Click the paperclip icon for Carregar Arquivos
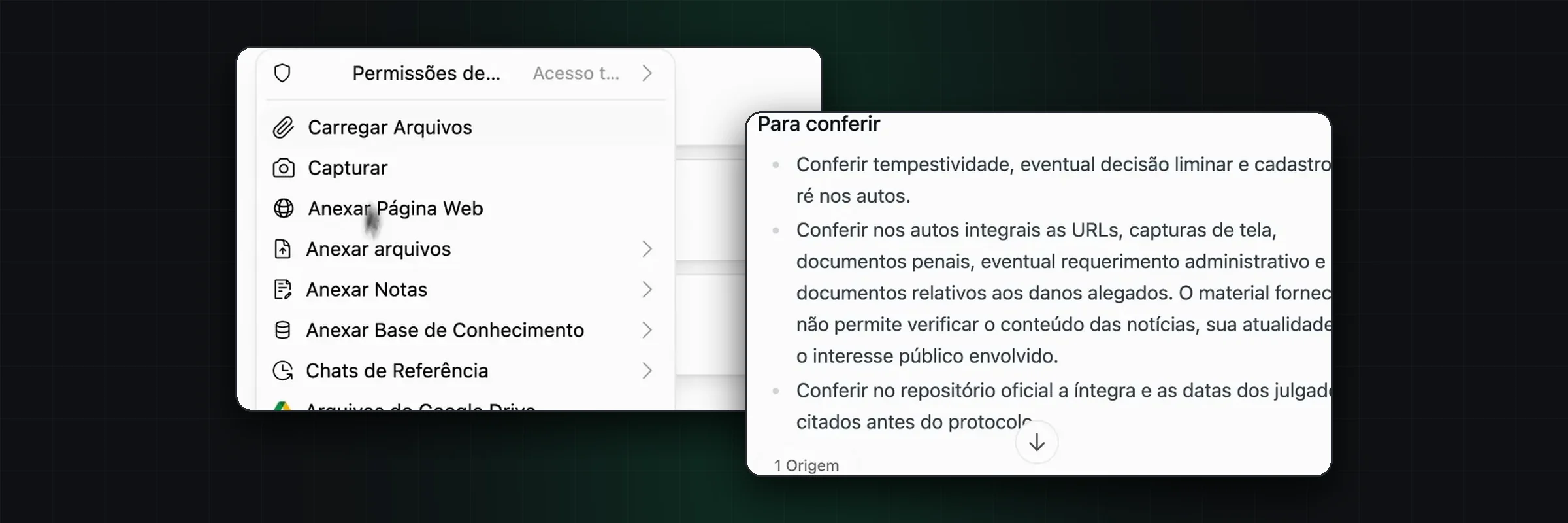This screenshot has height=523, width=1568. pyautogui.click(x=283, y=127)
